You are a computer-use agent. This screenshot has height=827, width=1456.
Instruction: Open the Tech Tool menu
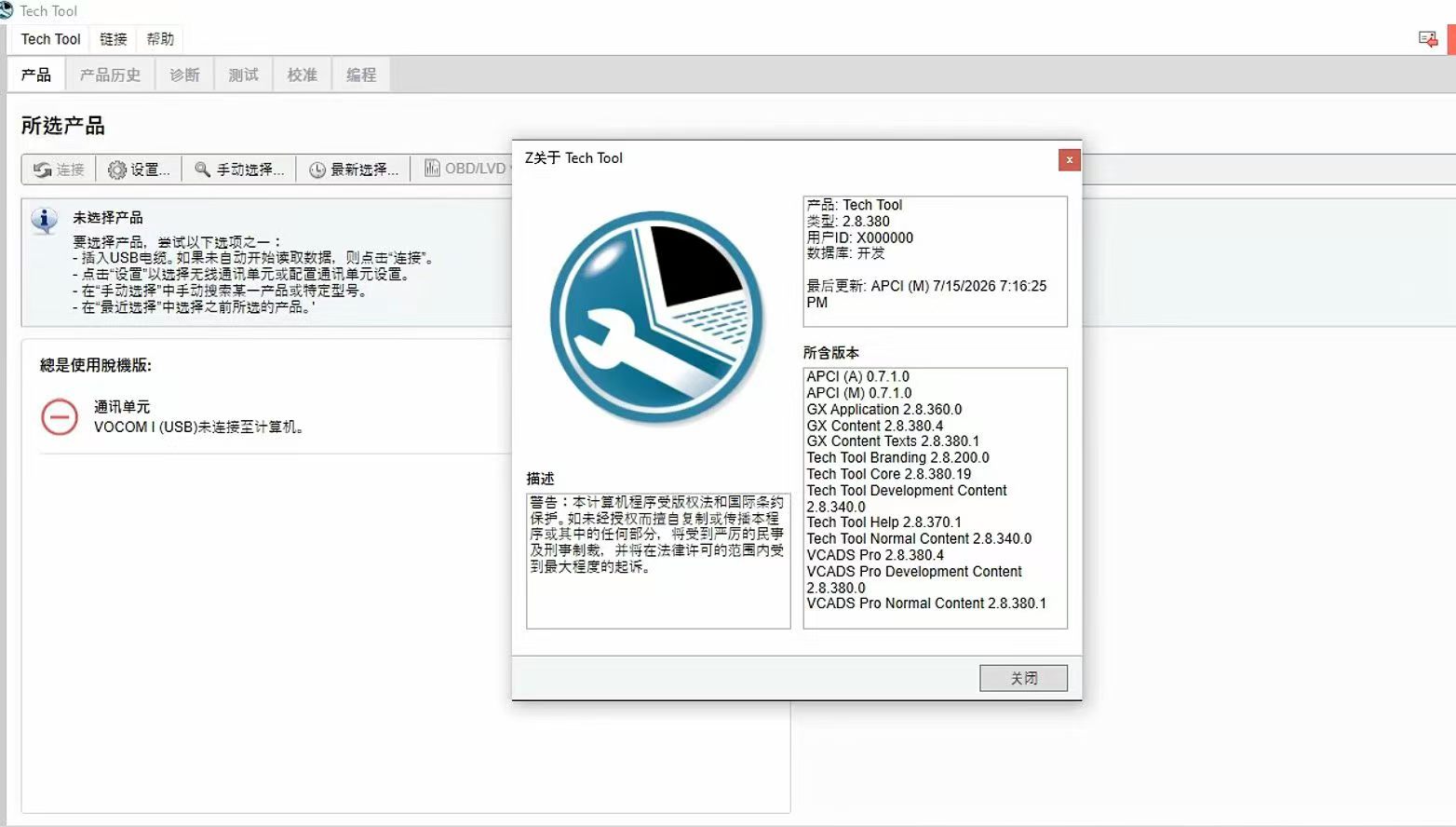pyautogui.click(x=51, y=39)
